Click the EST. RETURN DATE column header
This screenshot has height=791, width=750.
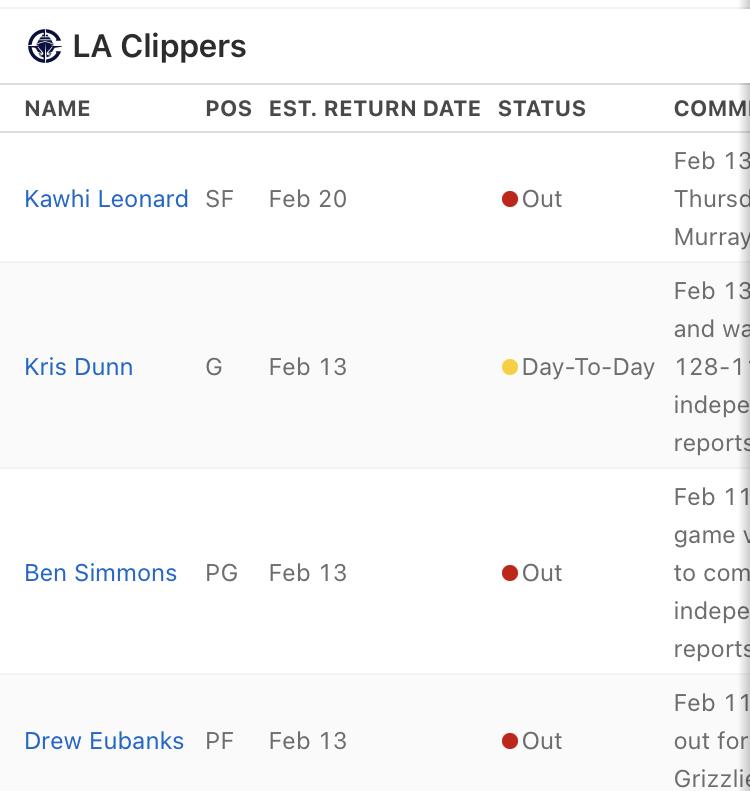[x=375, y=108]
